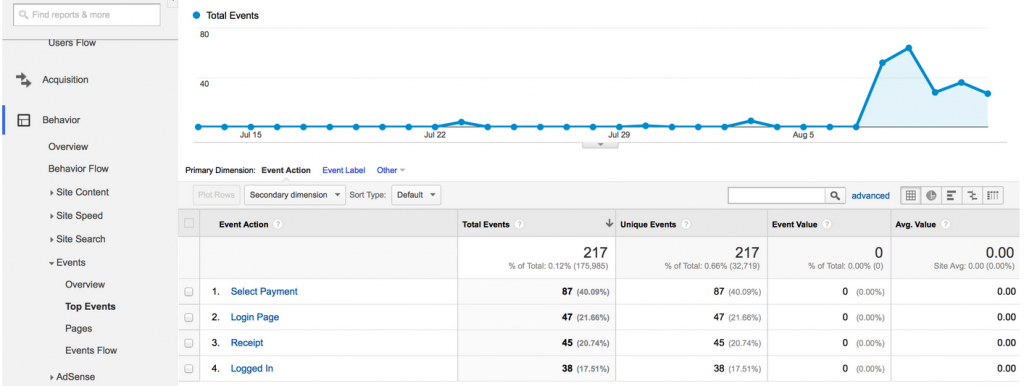Viewport: 1024px width, 386px height.
Task: Click the highest peak data point on the chart
Action: click(x=908, y=48)
